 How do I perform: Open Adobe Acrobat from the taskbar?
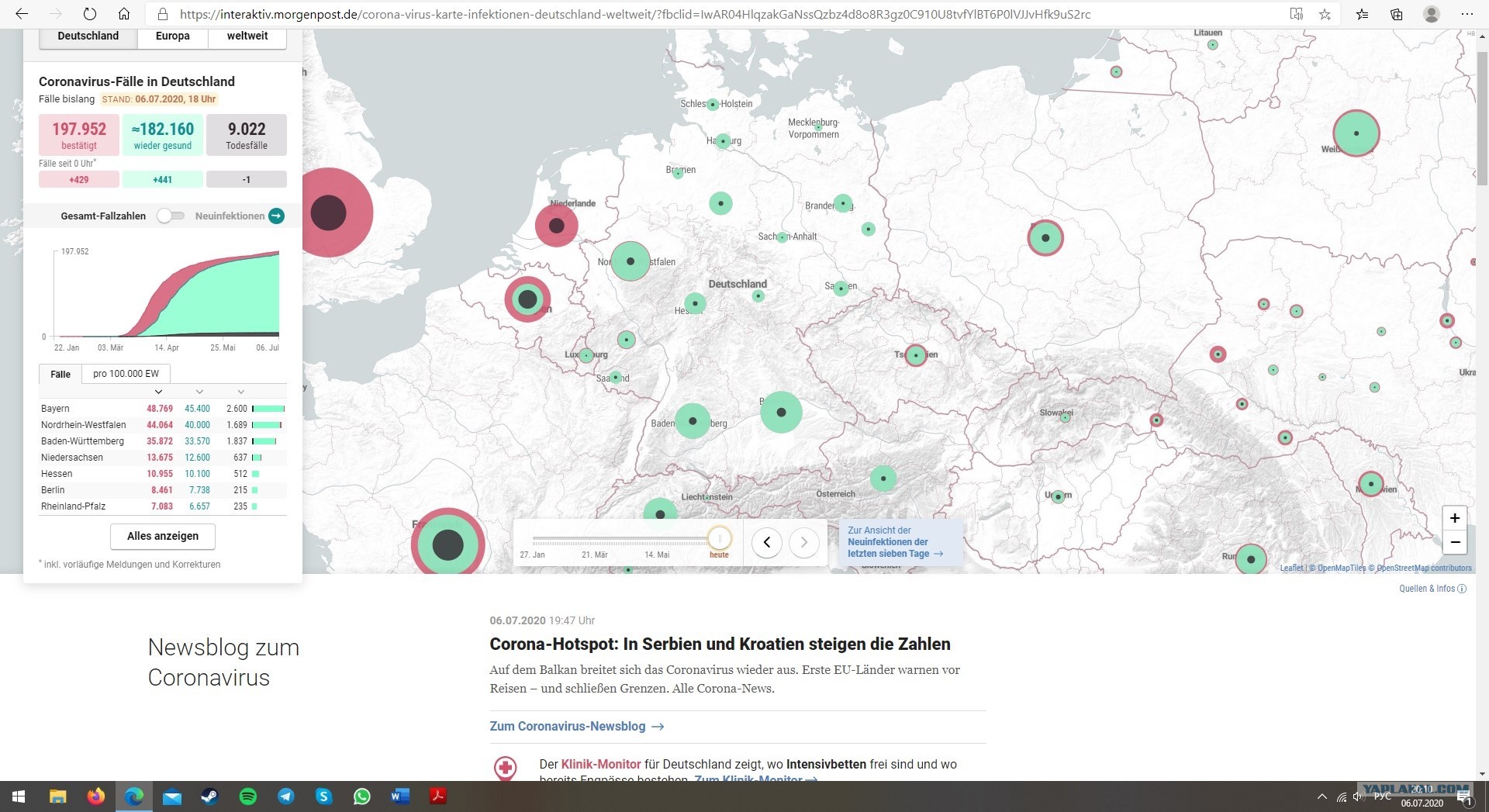click(438, 796)
